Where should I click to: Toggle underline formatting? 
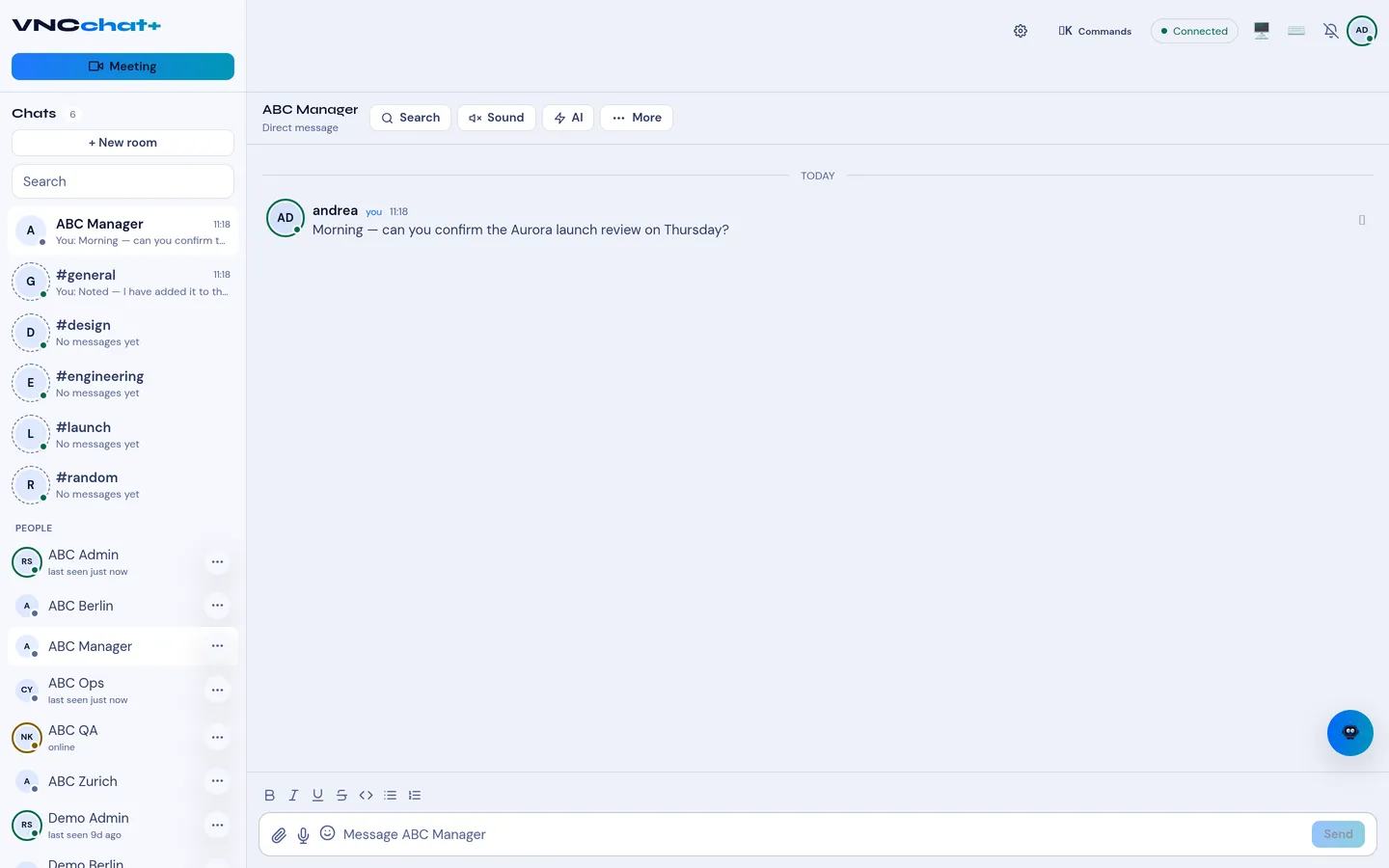coord(317,796)
